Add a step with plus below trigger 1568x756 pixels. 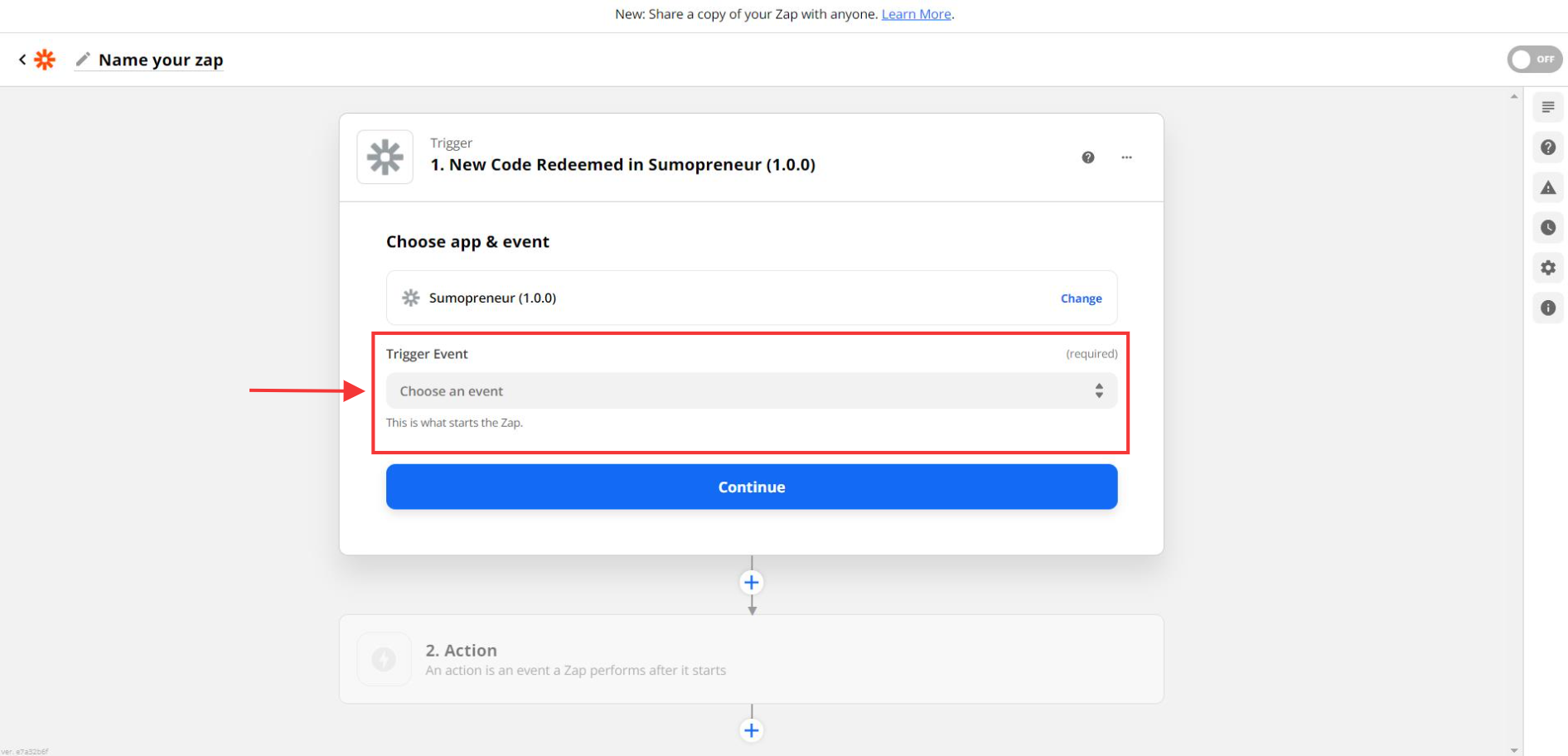coord(752,583)
